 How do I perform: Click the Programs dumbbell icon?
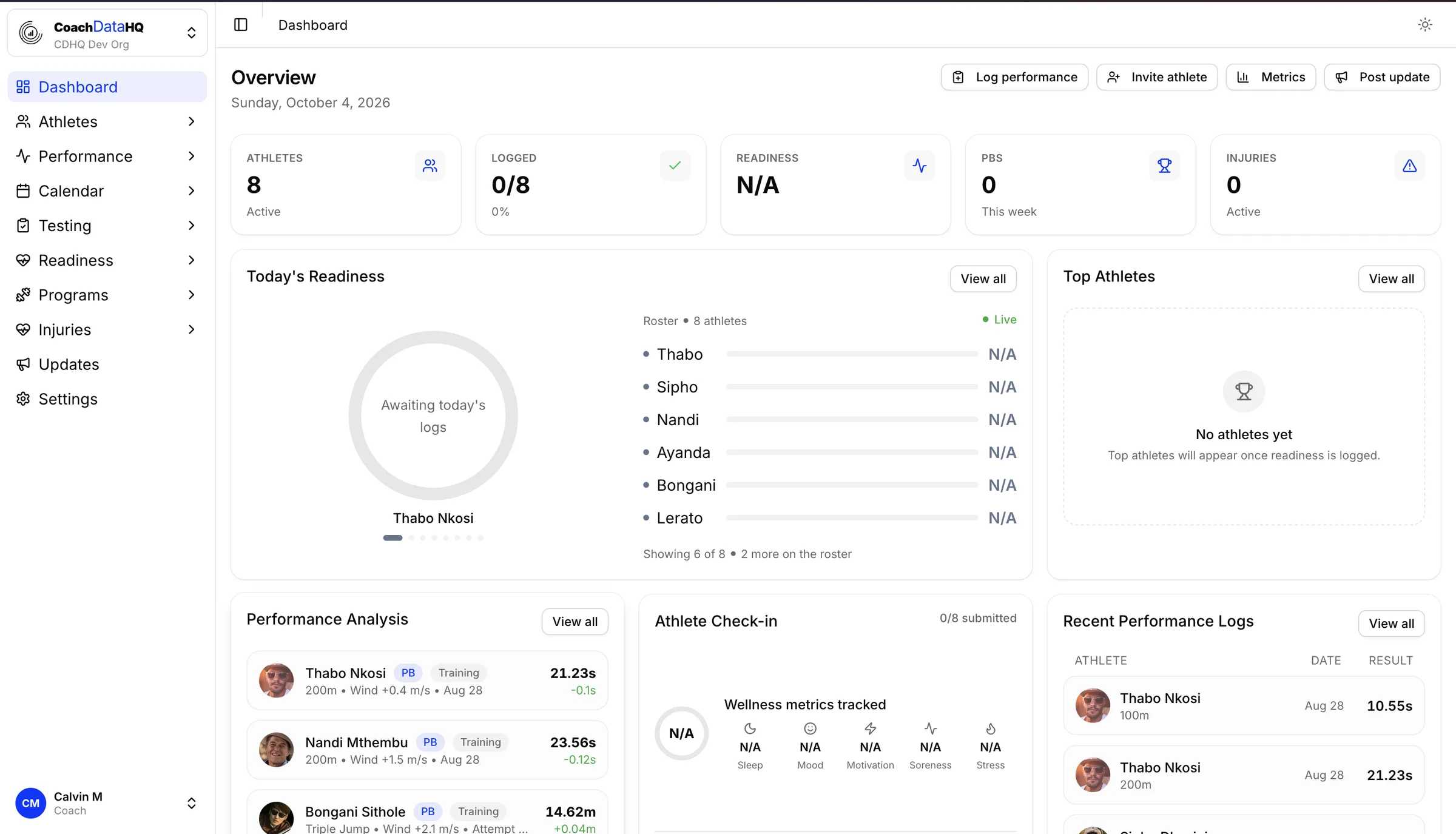(x=23, y=294)
